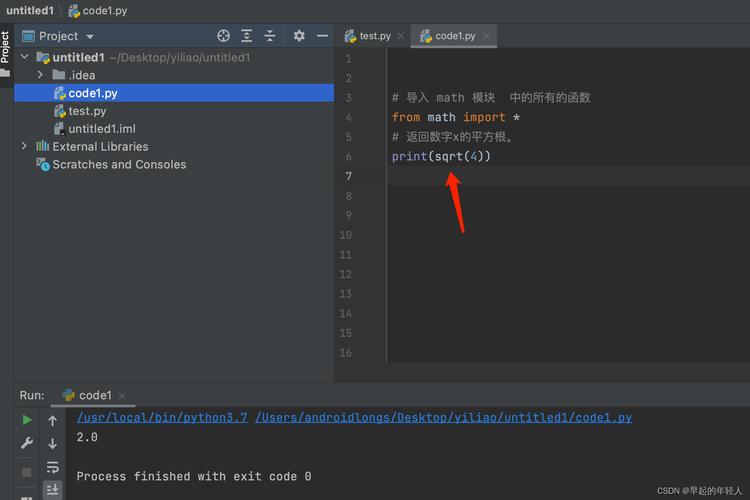Screen dimensions: 750x500
Task: Collapse the untitled1 project root
Action: point(24,57)
